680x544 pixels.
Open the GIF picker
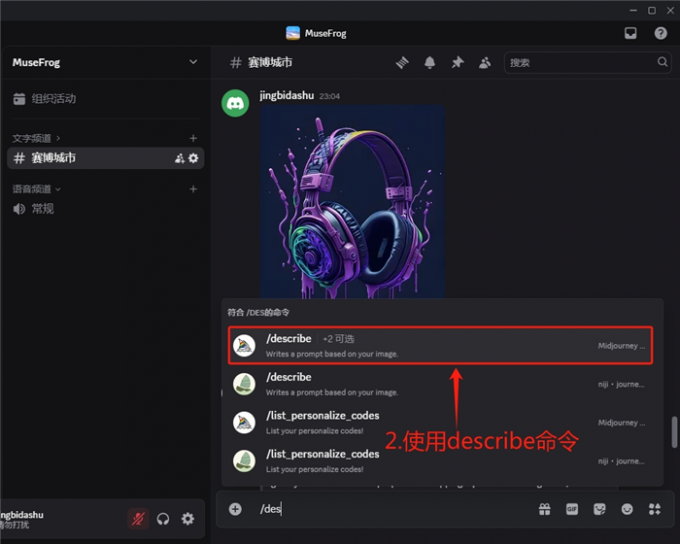pyautogui.click(x=572, y=509)
